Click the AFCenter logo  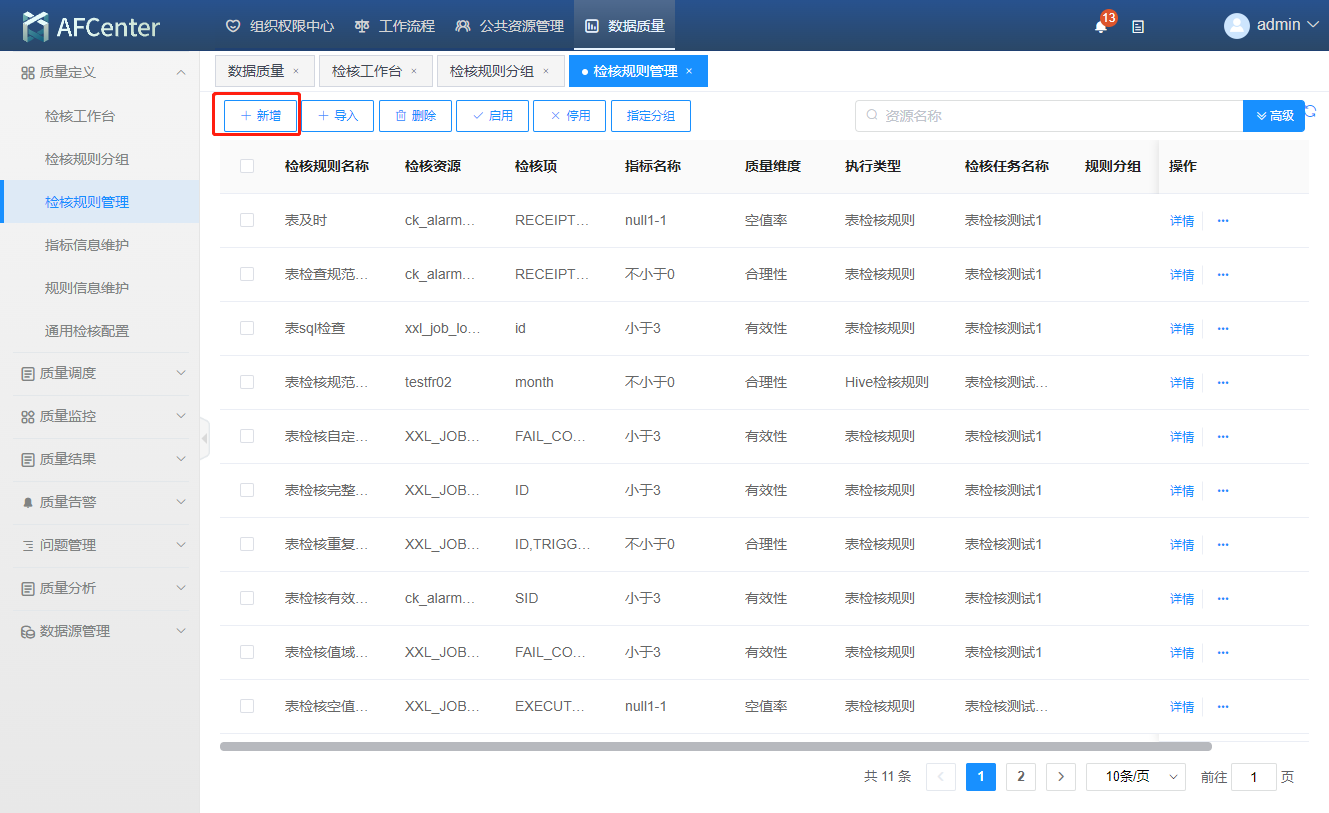pyautogui.click(x=92, y=27)
